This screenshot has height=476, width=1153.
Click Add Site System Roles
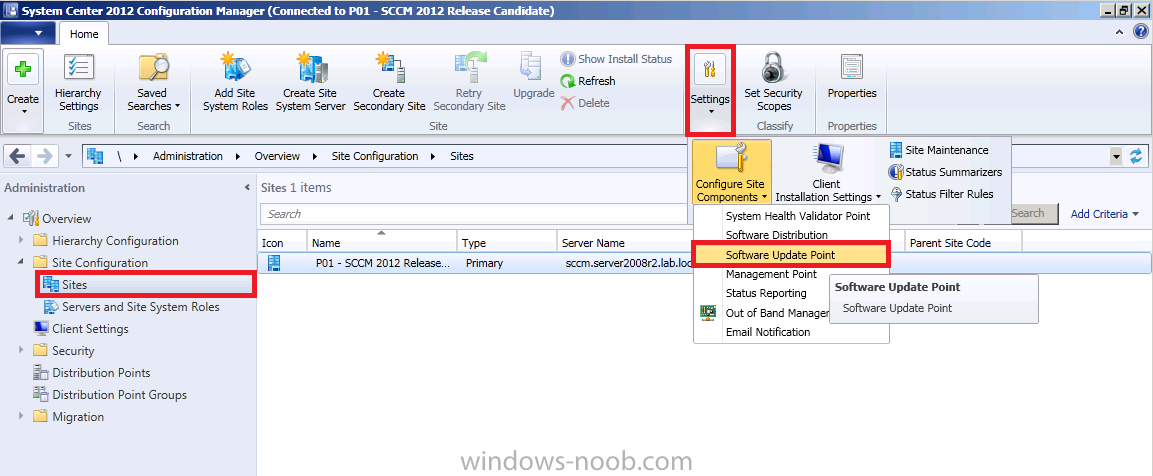click(x=235, y=82)
